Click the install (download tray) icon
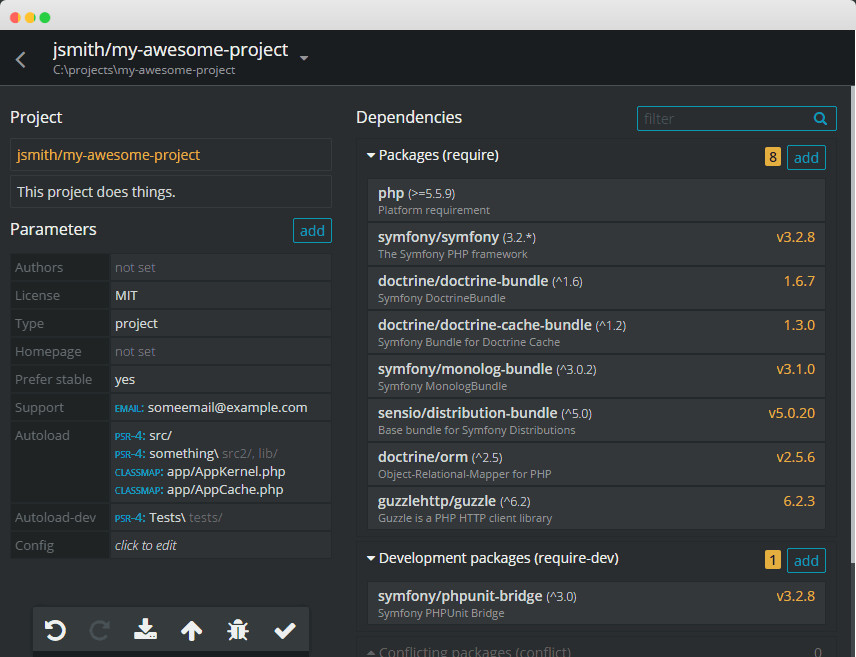Viewport: 856px width, 657px height. coord(145,630)
